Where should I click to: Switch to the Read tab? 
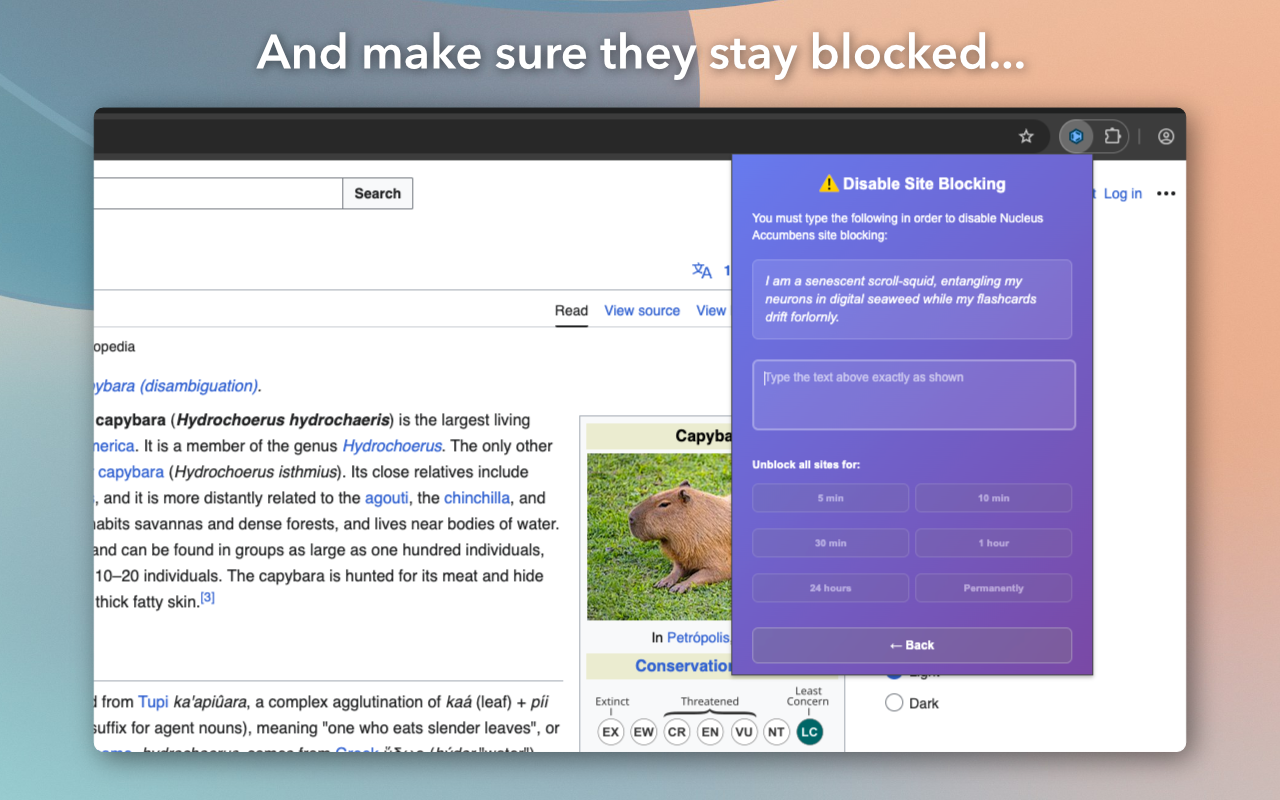(x=571, y=310)
